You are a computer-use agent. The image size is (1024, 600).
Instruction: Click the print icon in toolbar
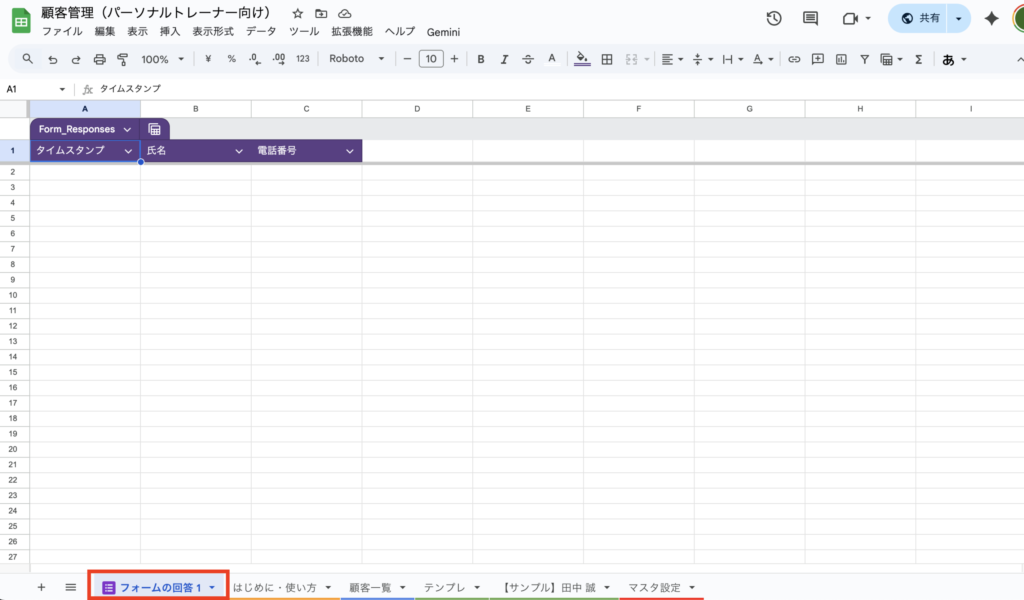(99, 59)
